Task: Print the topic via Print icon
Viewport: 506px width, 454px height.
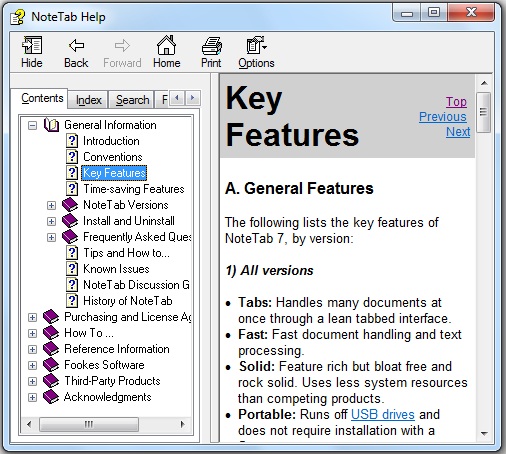Action: [x=212, y=46]
